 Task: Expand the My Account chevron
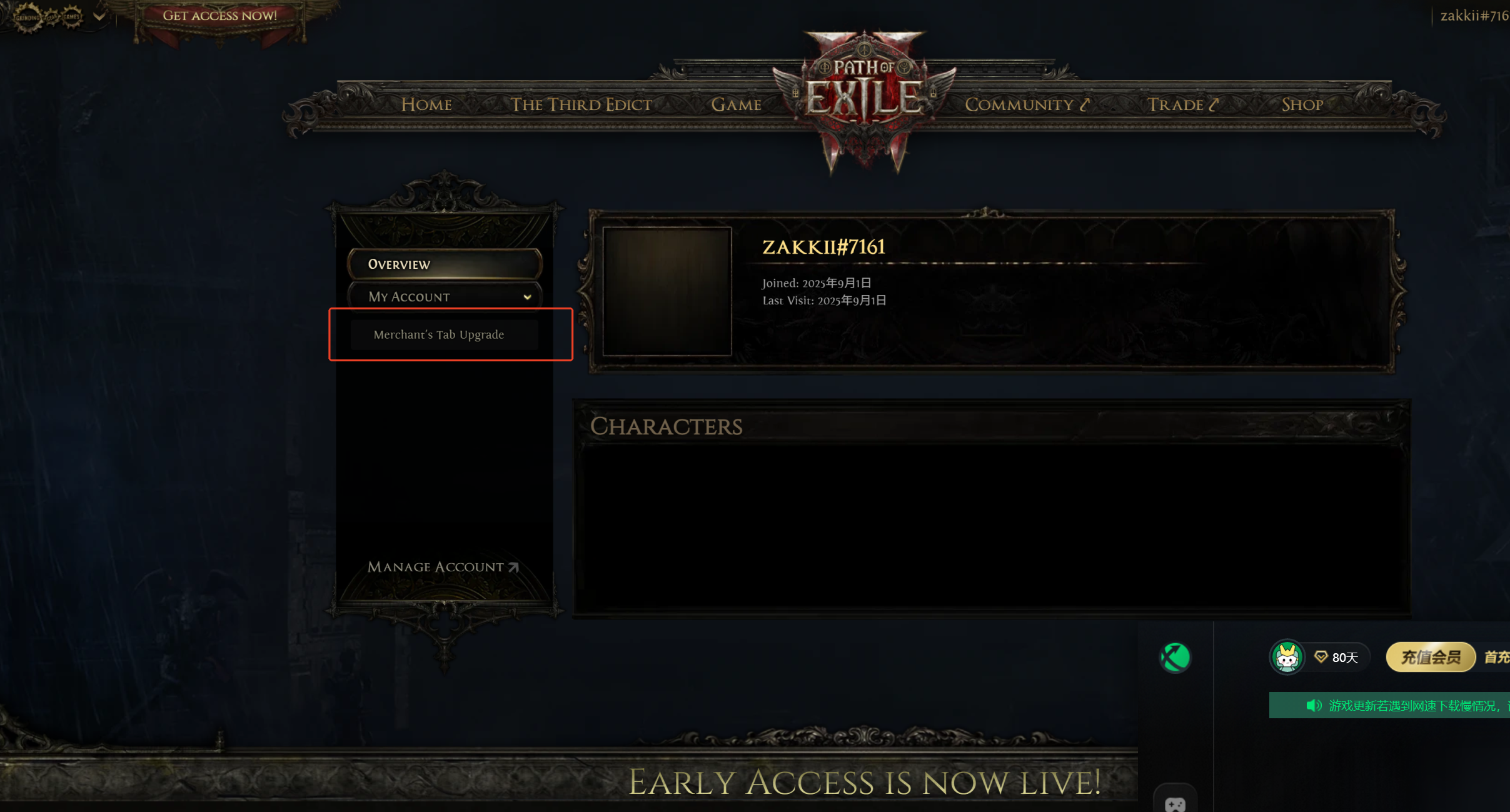point(527,297)
